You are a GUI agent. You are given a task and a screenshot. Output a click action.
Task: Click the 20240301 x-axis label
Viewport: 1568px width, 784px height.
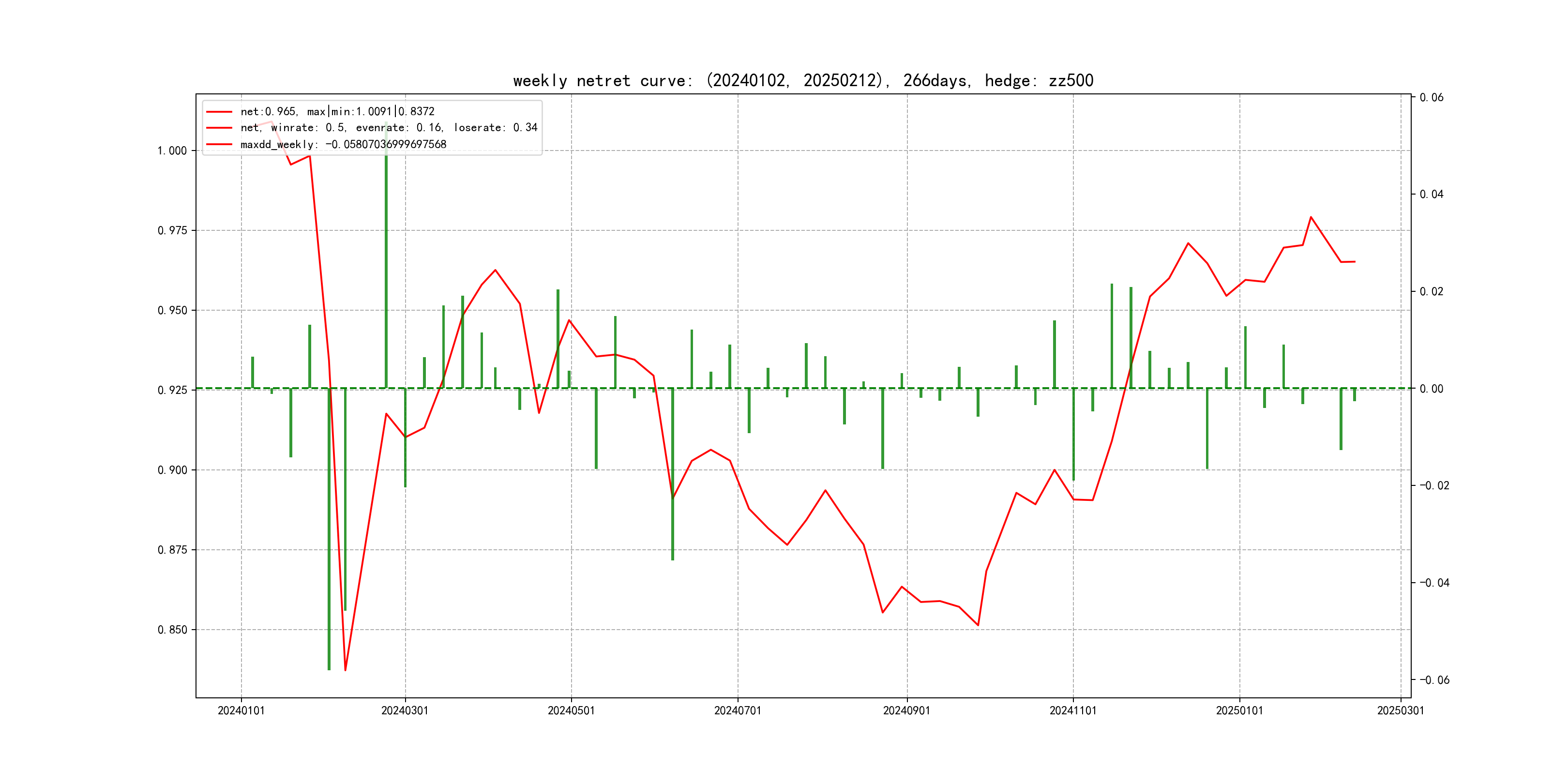pyautogui.click(x=405, y=711)
